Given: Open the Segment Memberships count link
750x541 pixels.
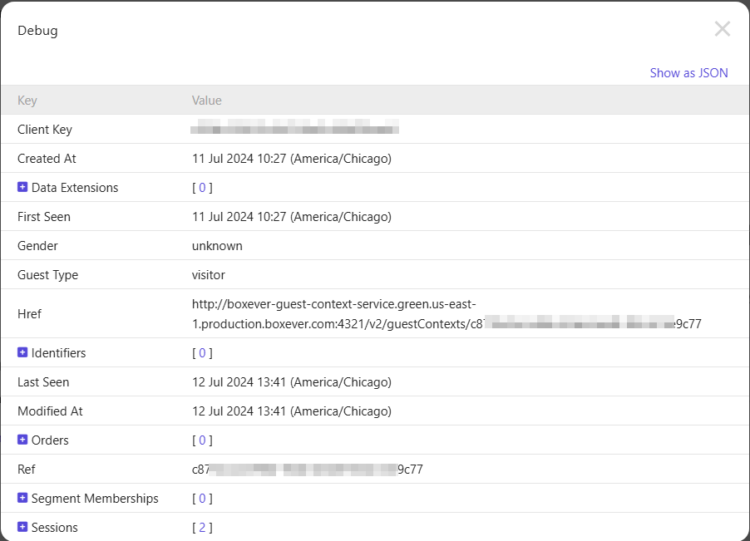Looking at the screenshot, I should pos(202,498).
